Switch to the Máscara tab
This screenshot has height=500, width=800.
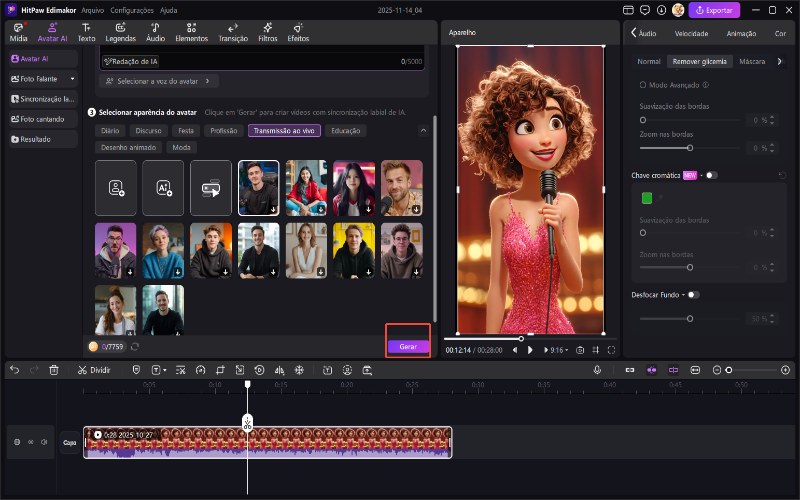(x=751, y=61)
